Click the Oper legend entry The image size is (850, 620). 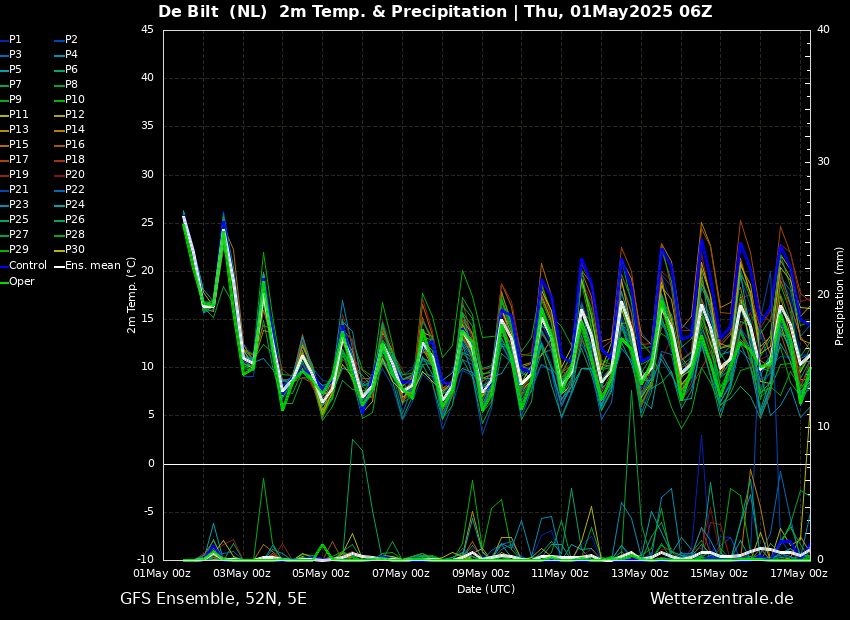coord(21,282)
